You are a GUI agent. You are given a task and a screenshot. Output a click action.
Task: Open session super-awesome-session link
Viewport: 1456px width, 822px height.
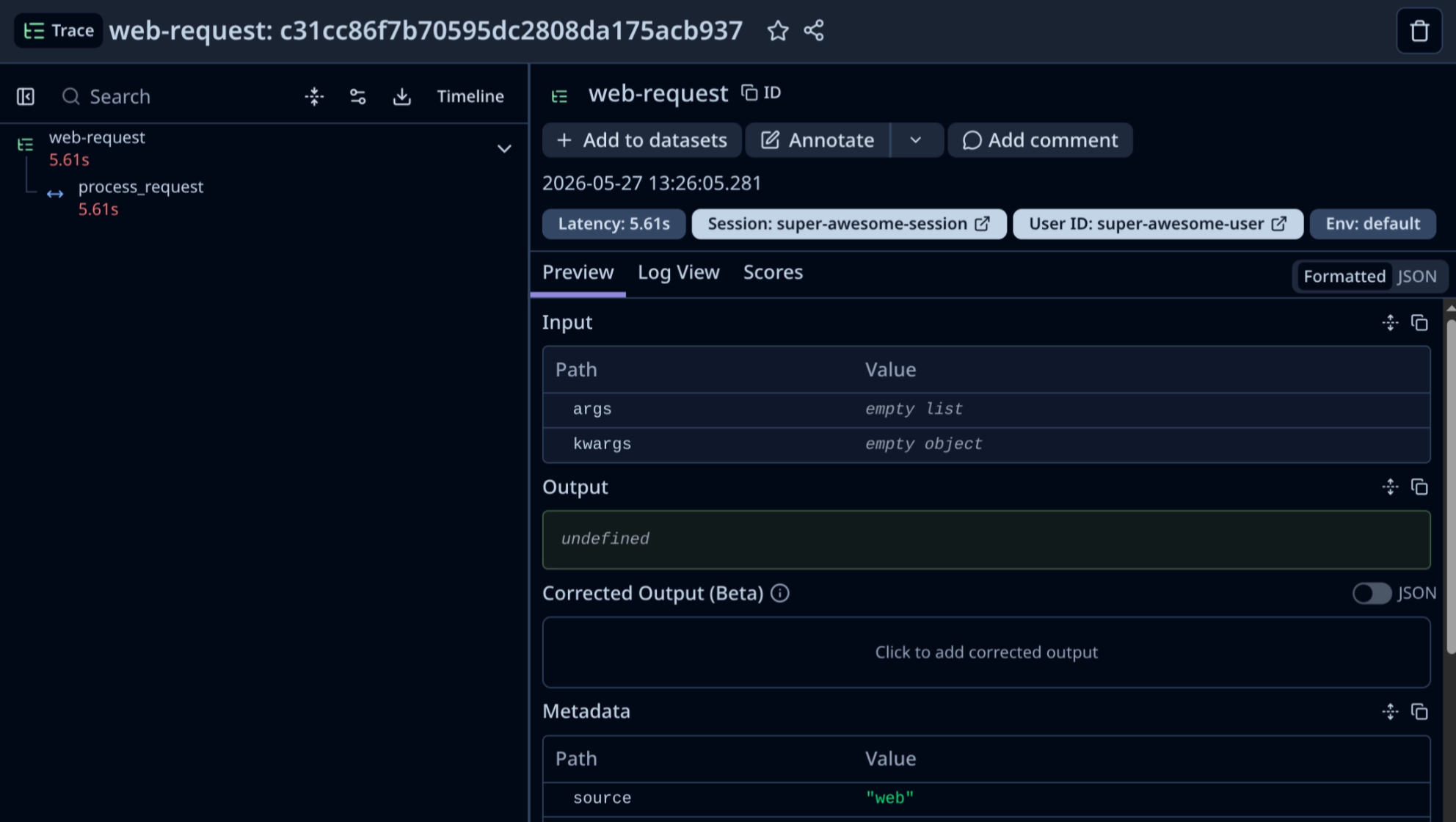[849, 224]
